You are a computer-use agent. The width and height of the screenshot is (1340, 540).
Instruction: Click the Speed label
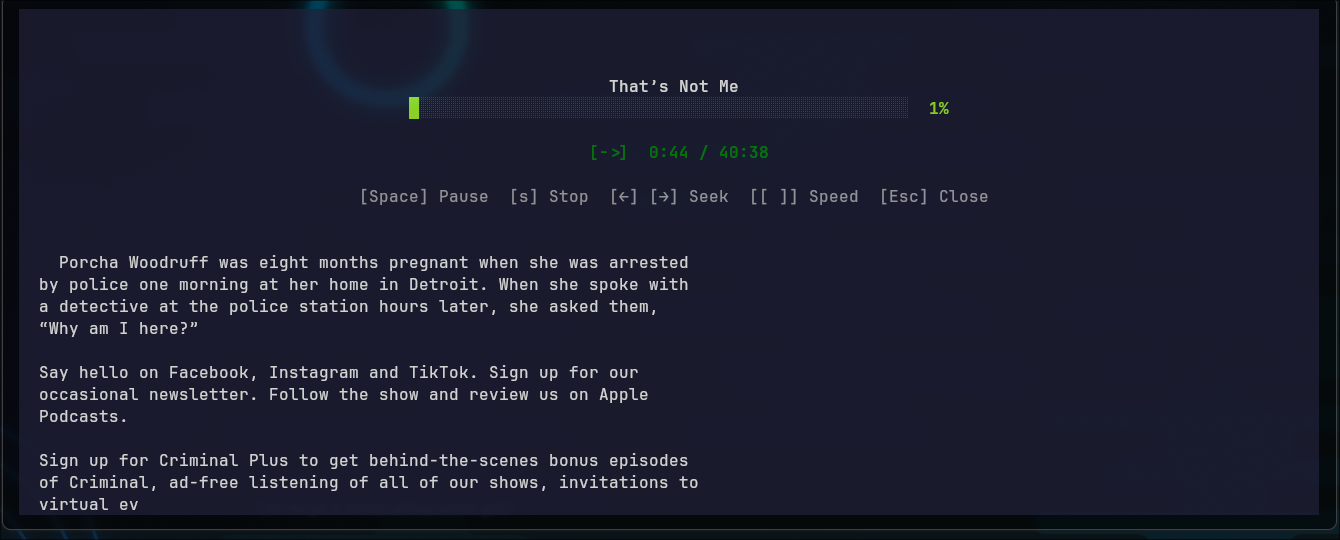(x=834, y=197)
